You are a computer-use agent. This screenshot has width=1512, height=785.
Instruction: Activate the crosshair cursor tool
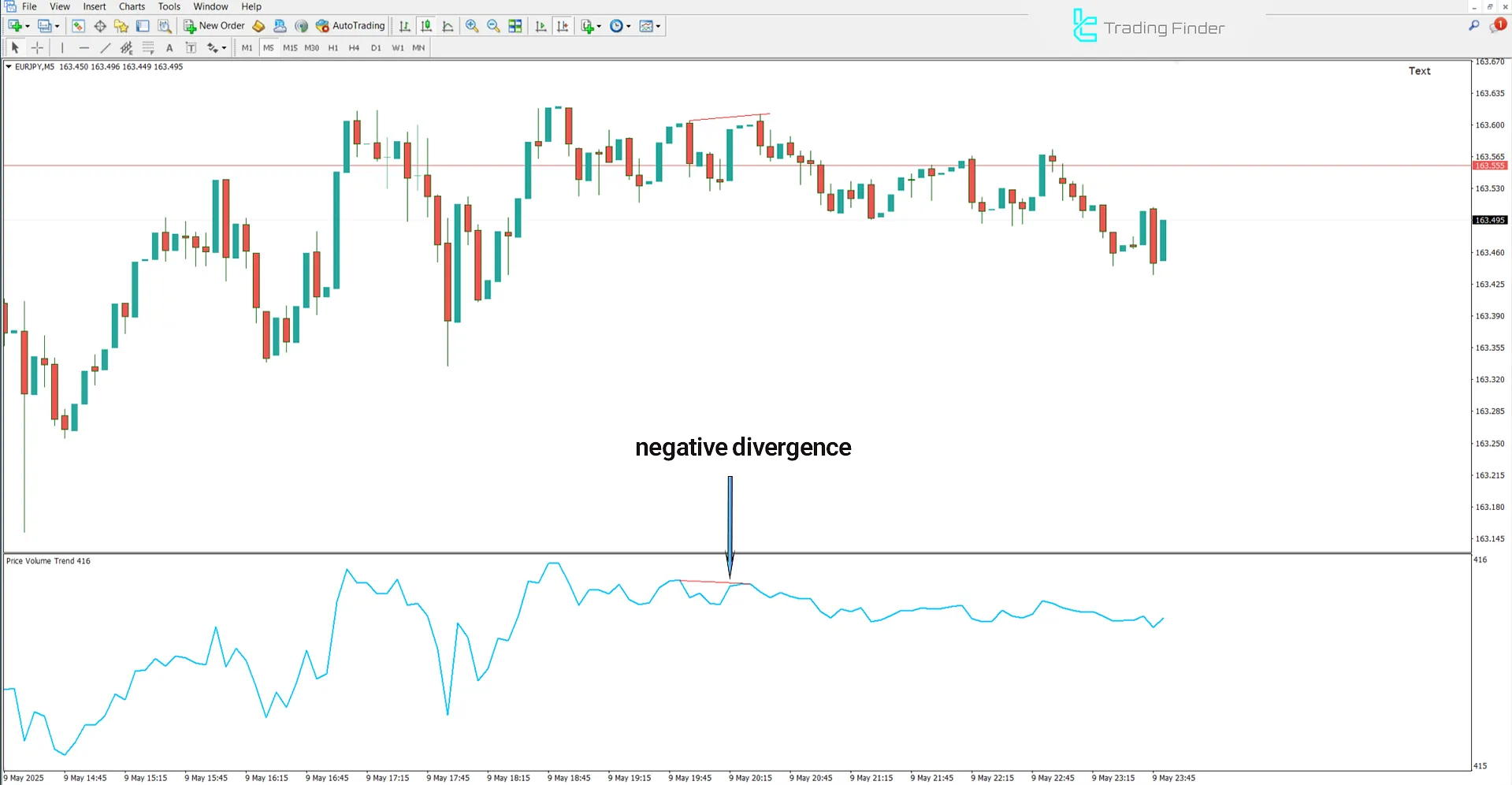click(37, 47)
